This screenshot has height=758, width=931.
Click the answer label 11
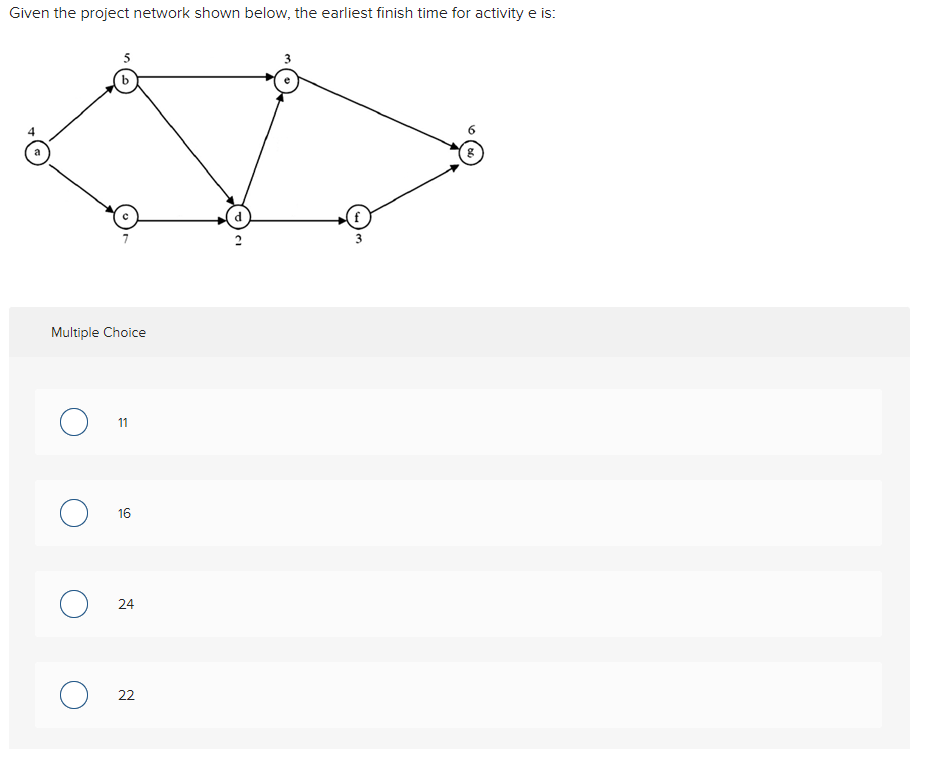click(x=122, y=423)
